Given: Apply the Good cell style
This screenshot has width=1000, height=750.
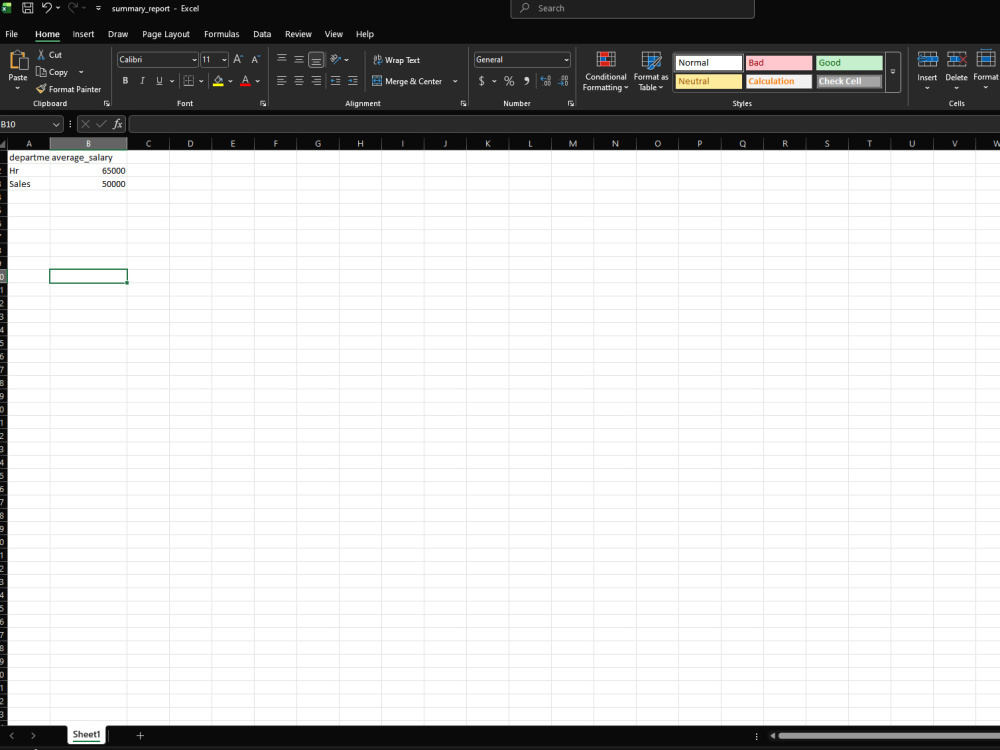Looking at the screenshot, I should pos(849,62).
